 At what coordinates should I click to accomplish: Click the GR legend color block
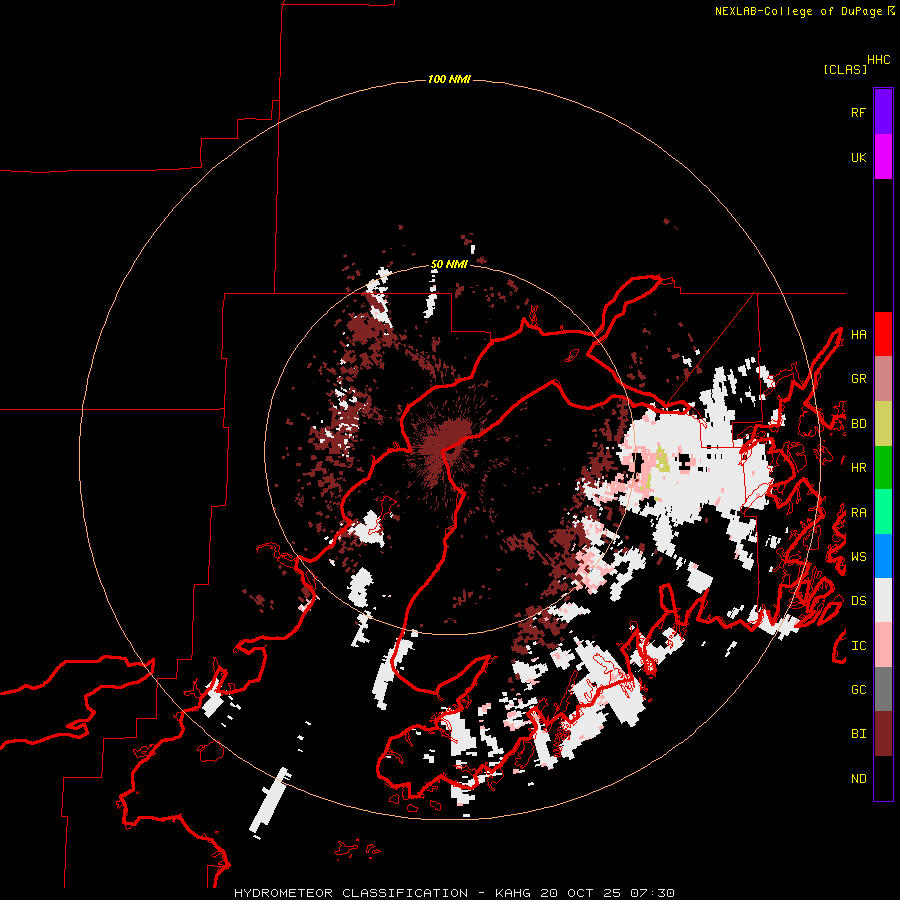coord(883,379)
